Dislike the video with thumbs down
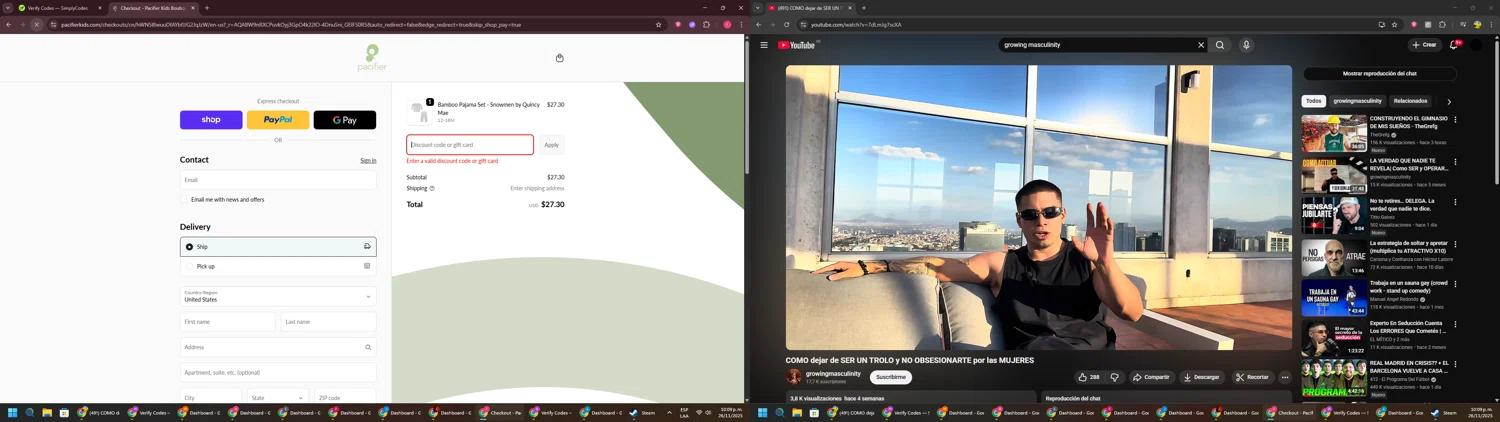This screenshot has height=422, width=1500. [x=1114, y=377]
